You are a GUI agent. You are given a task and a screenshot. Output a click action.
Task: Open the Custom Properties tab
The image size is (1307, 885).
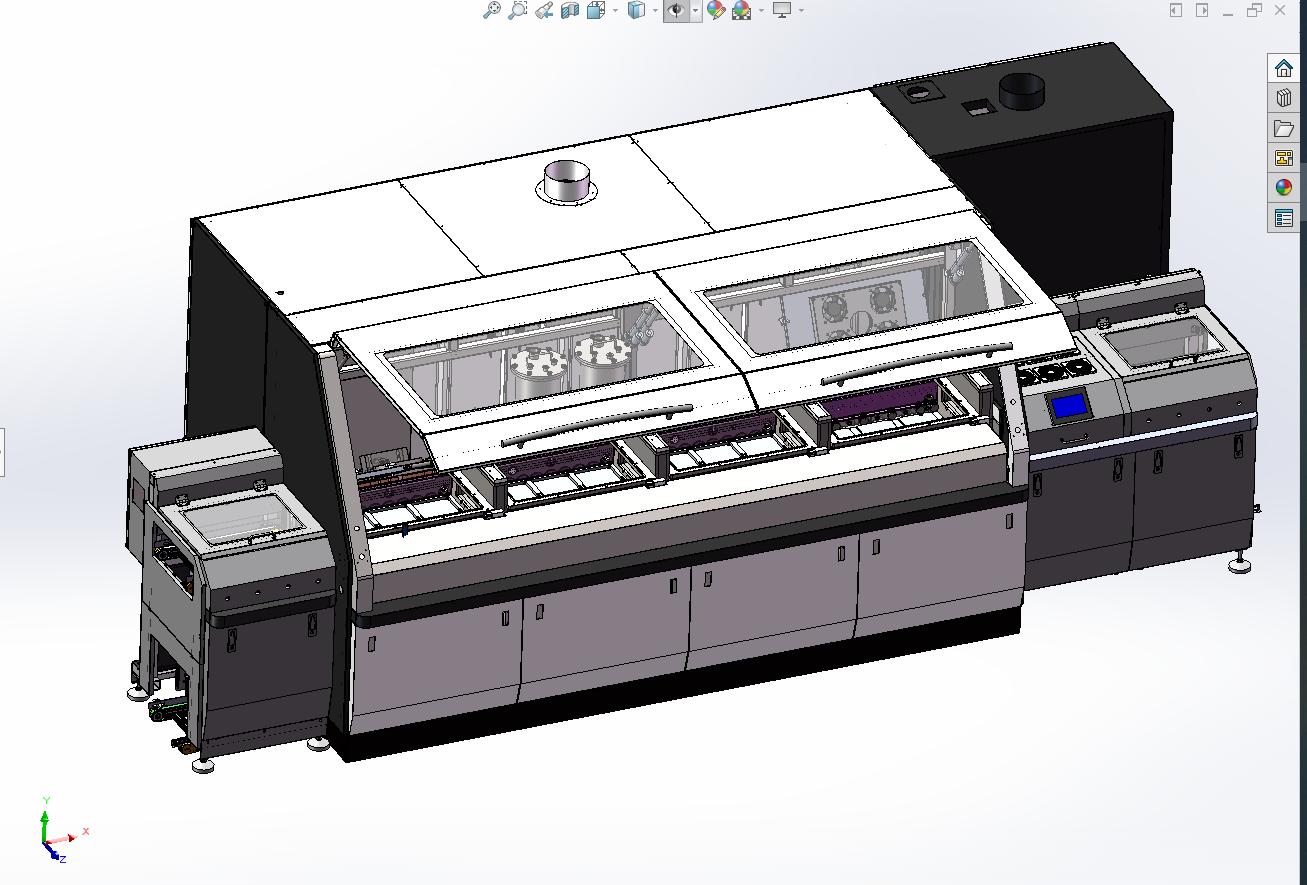[1284, 217]
